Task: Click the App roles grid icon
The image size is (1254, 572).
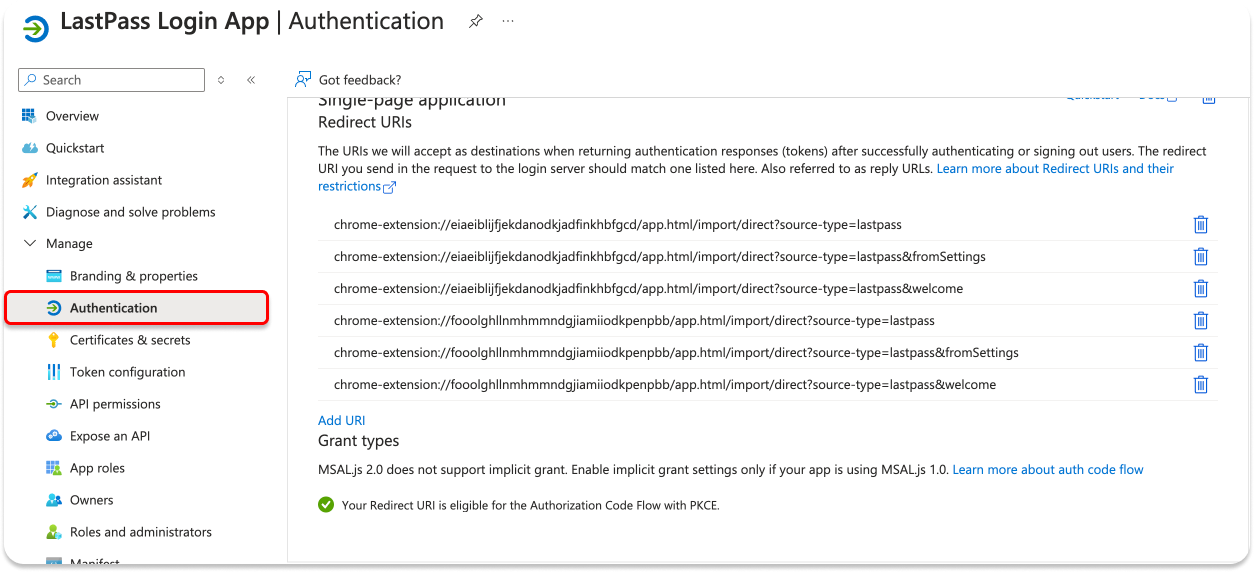Action: (54, 468)
